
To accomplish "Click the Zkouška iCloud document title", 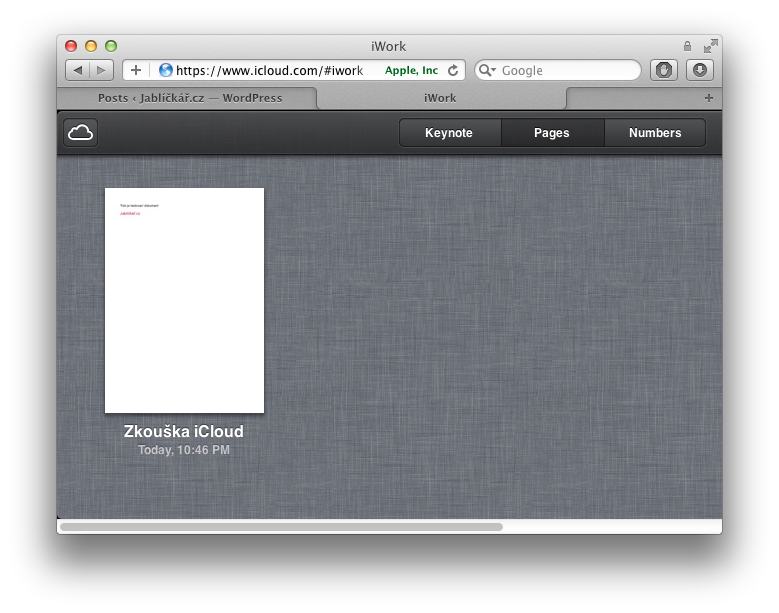I will [184, 431].
